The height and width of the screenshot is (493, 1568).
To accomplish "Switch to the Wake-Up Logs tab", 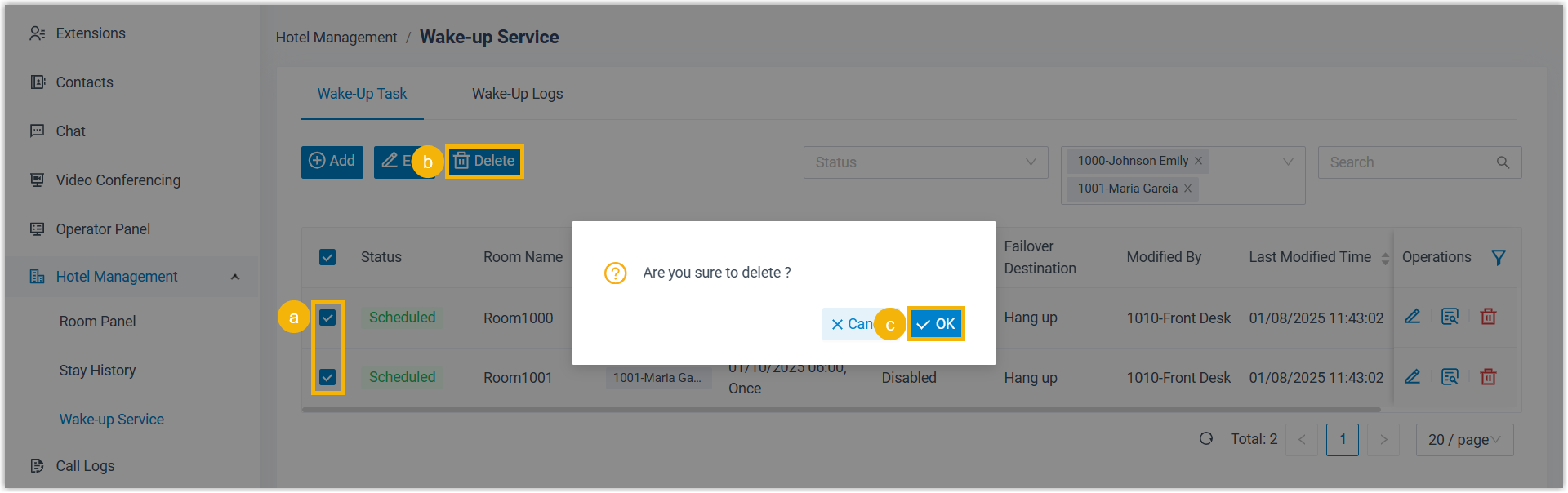I will (x=517, y=94).
